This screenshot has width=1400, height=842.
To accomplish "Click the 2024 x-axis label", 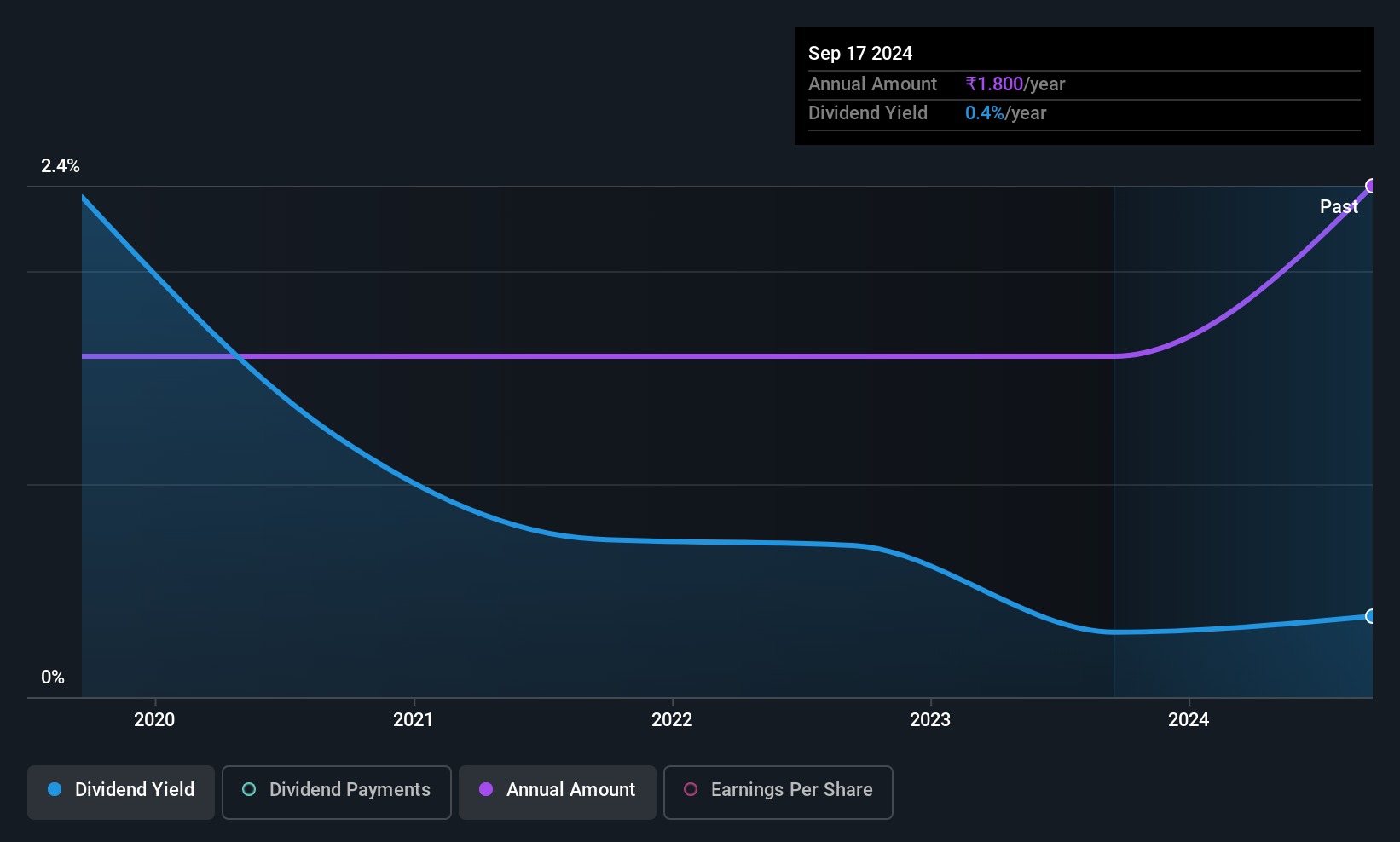I will point(1189,719).
